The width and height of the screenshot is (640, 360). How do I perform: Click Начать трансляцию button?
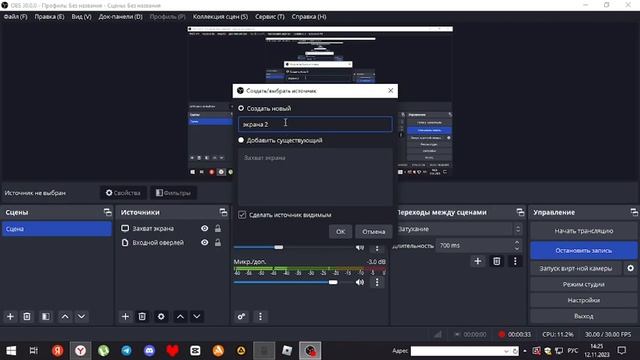[584, 231]
